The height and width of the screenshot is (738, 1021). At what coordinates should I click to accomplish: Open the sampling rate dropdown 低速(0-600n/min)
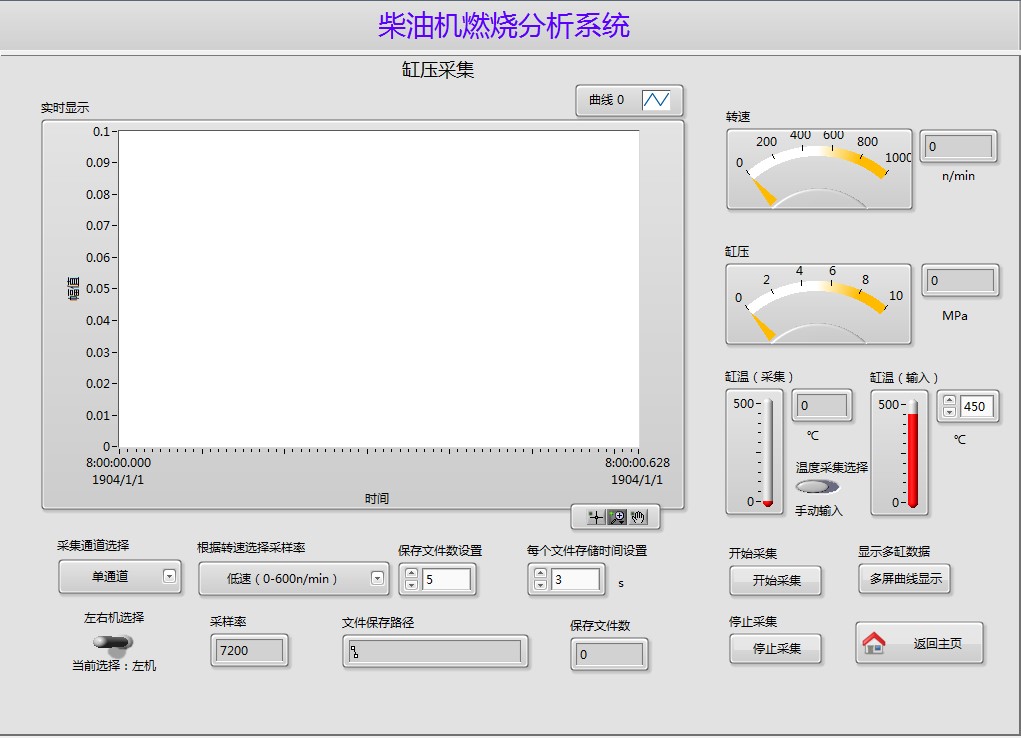point(294,578)
